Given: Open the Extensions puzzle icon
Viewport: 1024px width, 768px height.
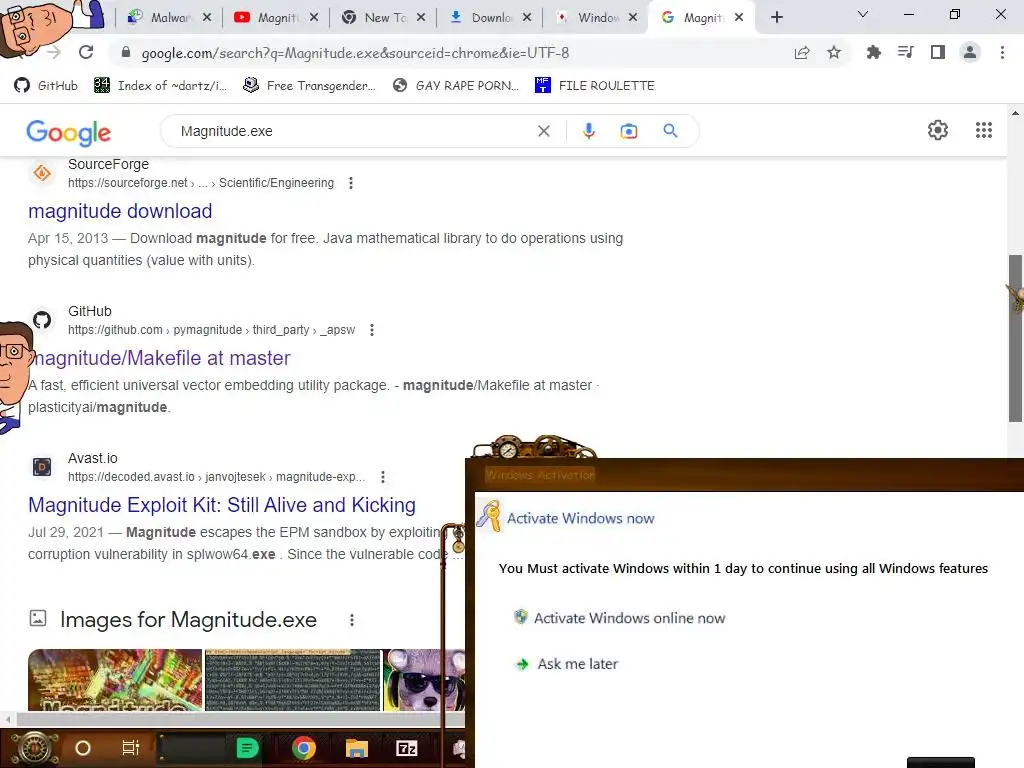Looking at the screenshot, I should [x=873, y=52].
